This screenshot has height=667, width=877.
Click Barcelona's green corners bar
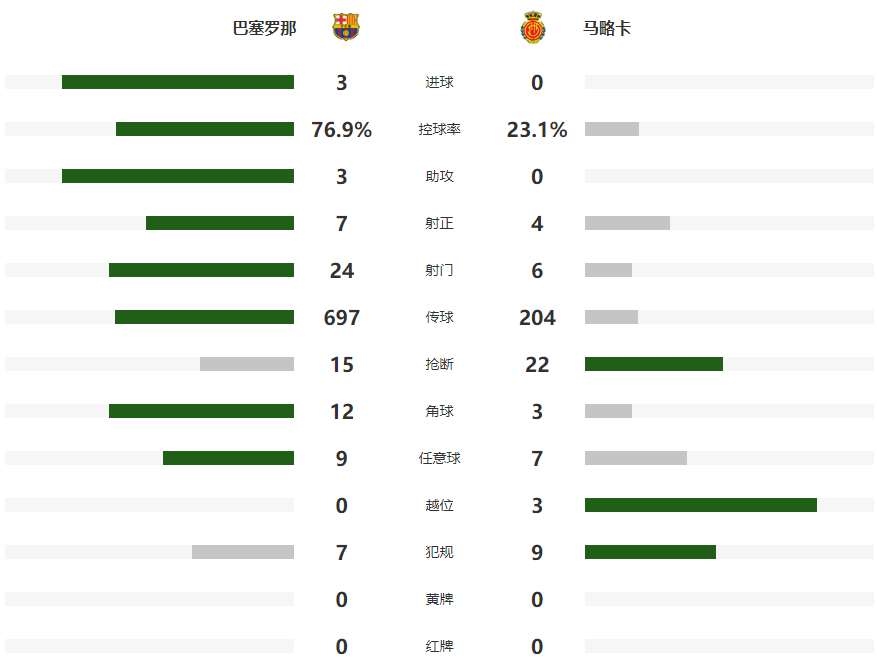pos(201,411)
